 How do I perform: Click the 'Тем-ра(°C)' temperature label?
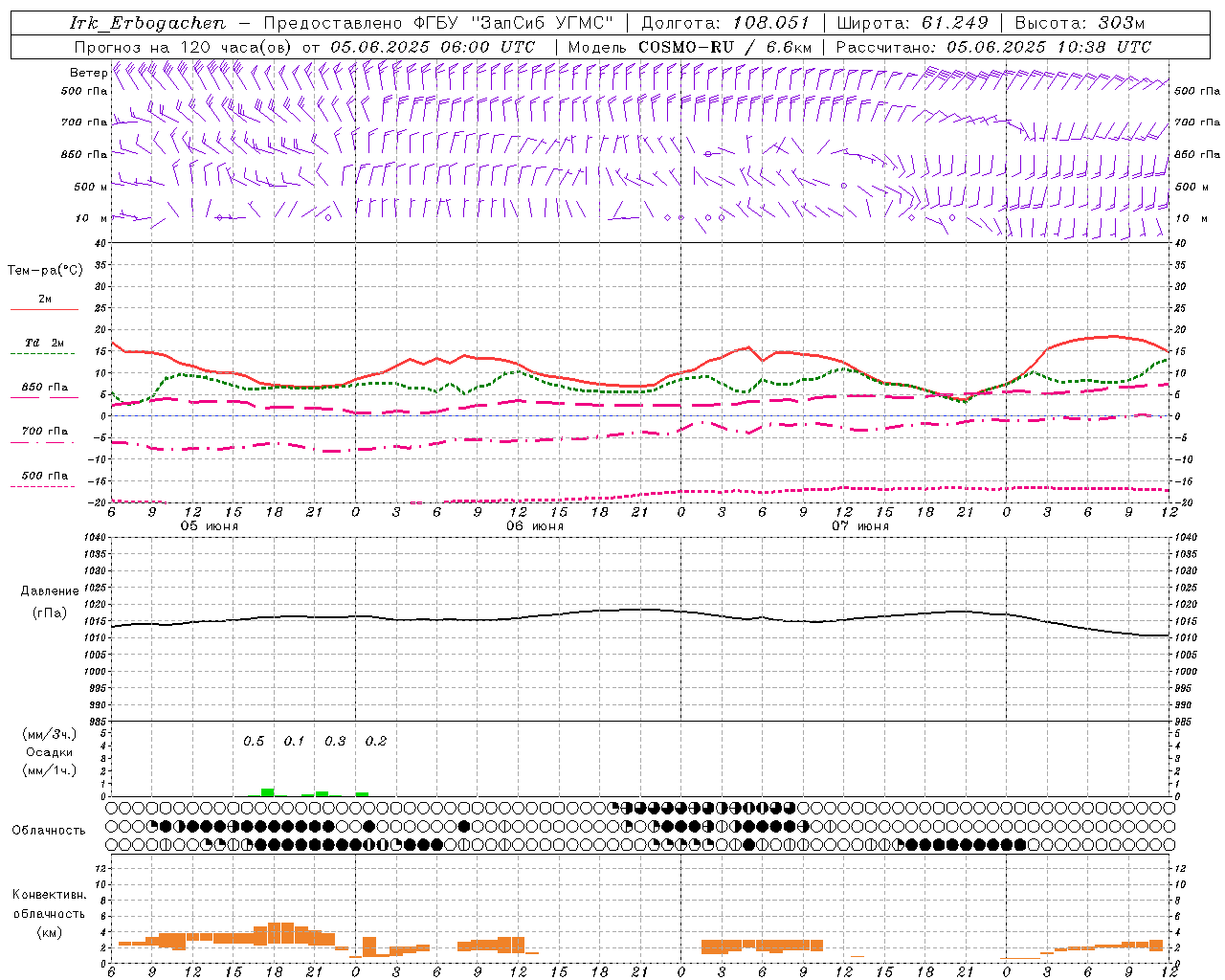[45, 271]
